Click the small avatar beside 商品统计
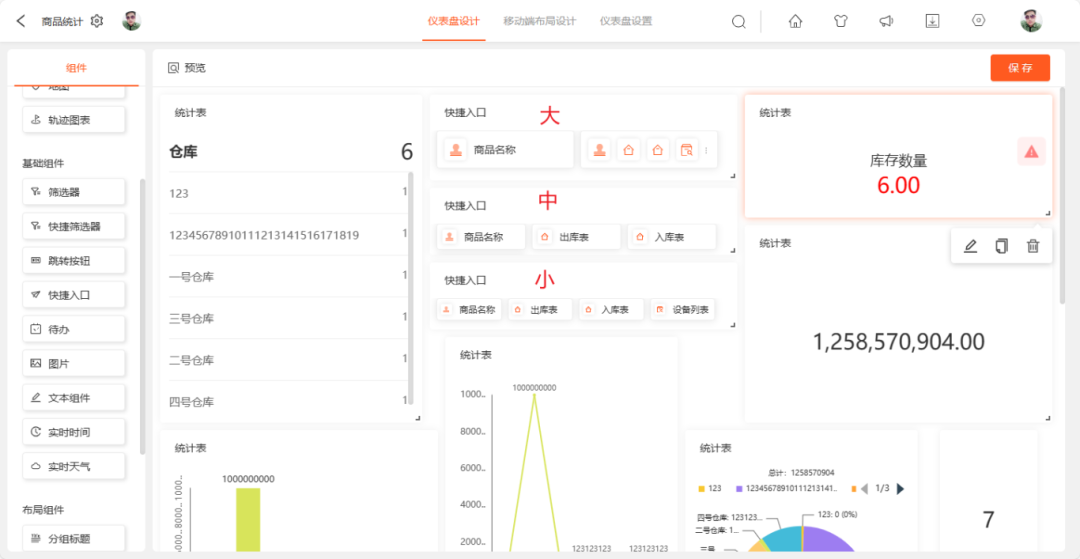The width and height of the screenshot is (1080, 559). tap(132, 21)
